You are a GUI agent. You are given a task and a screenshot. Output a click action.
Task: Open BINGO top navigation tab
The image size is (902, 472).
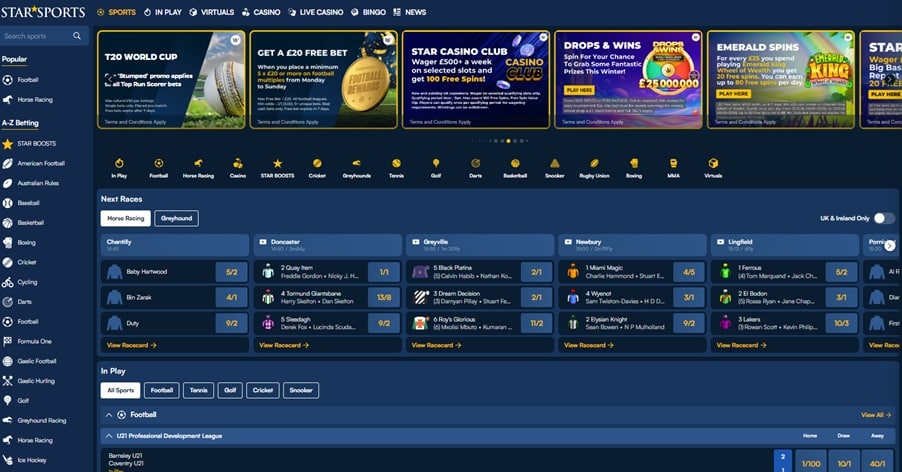click(368, 12)
